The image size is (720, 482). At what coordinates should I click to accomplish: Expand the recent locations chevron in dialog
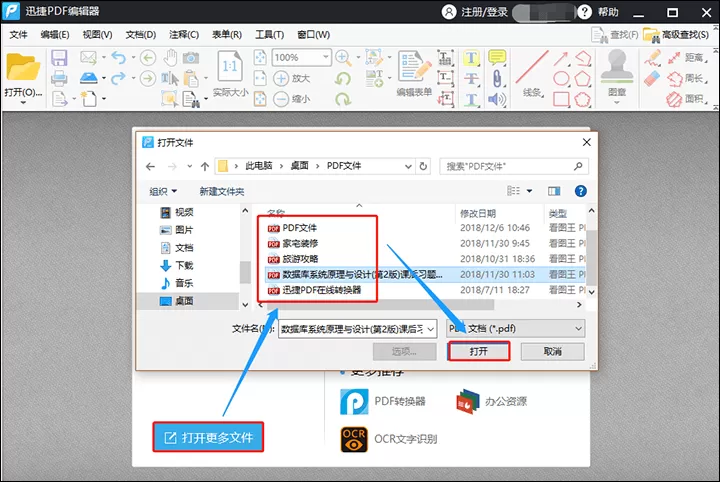[189, 166]
